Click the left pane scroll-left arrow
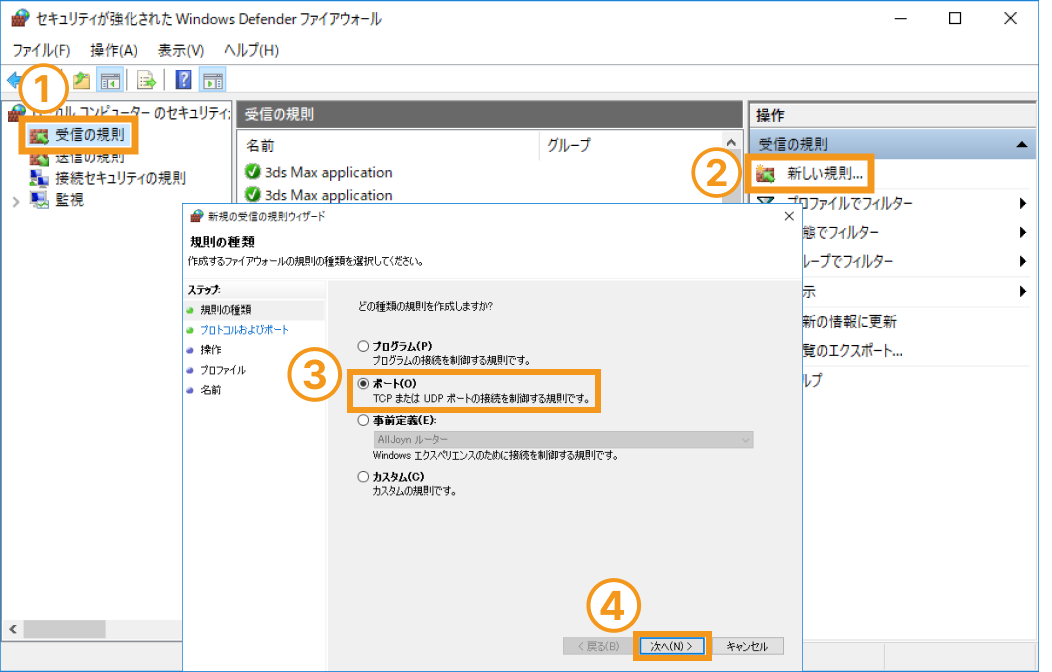Image resolution: width=1052 pixels, height=672 pixels. pos(13,629)
